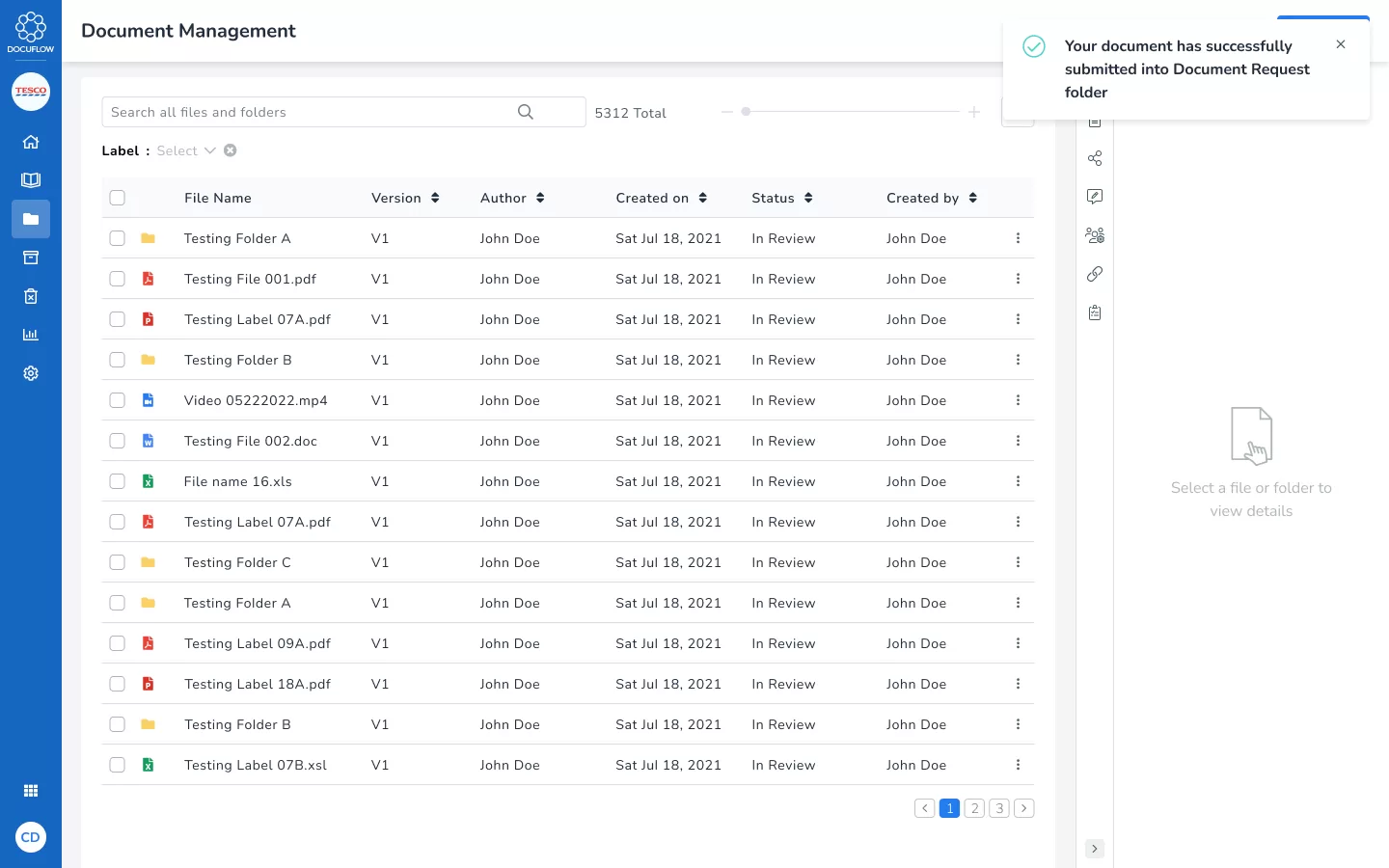
Task: Open the archive box sidebar icon
Action: point(31,258)
